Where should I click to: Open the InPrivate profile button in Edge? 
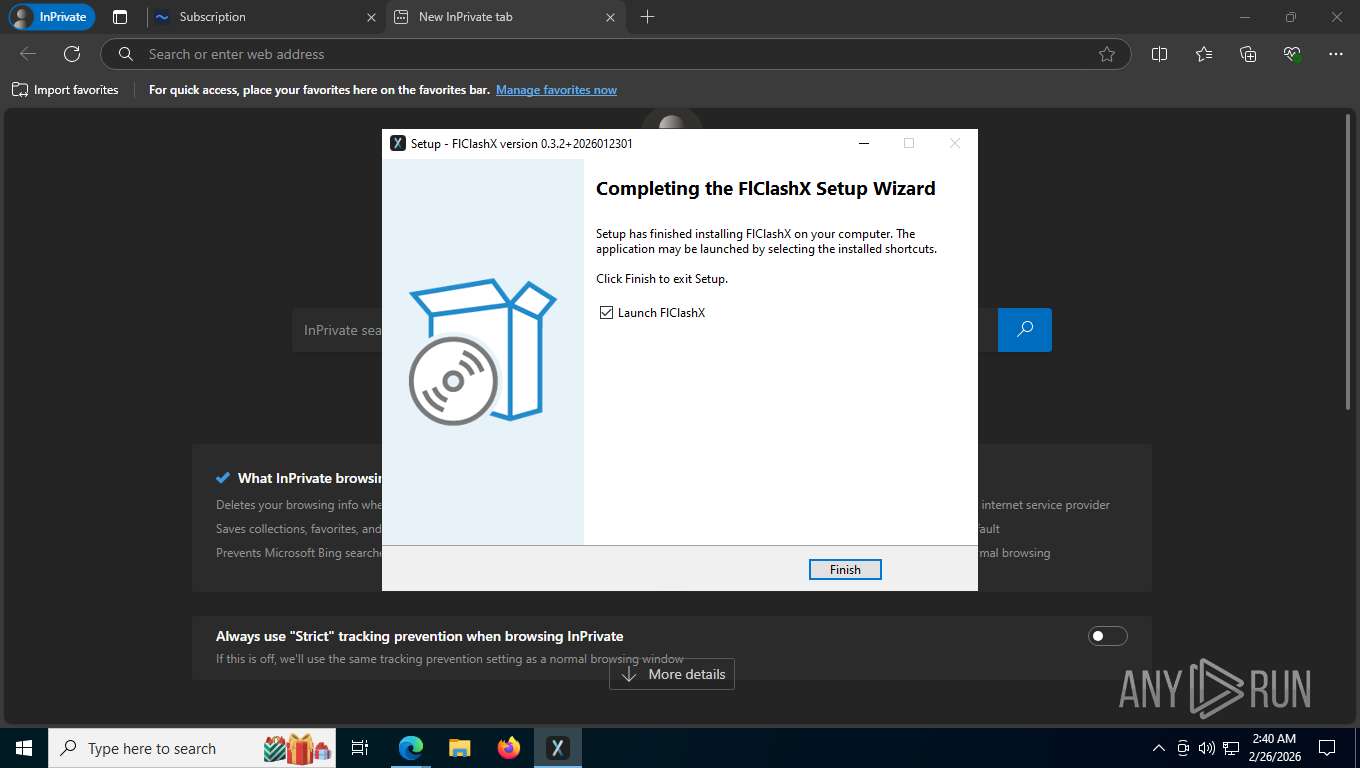tap(51, 17)
